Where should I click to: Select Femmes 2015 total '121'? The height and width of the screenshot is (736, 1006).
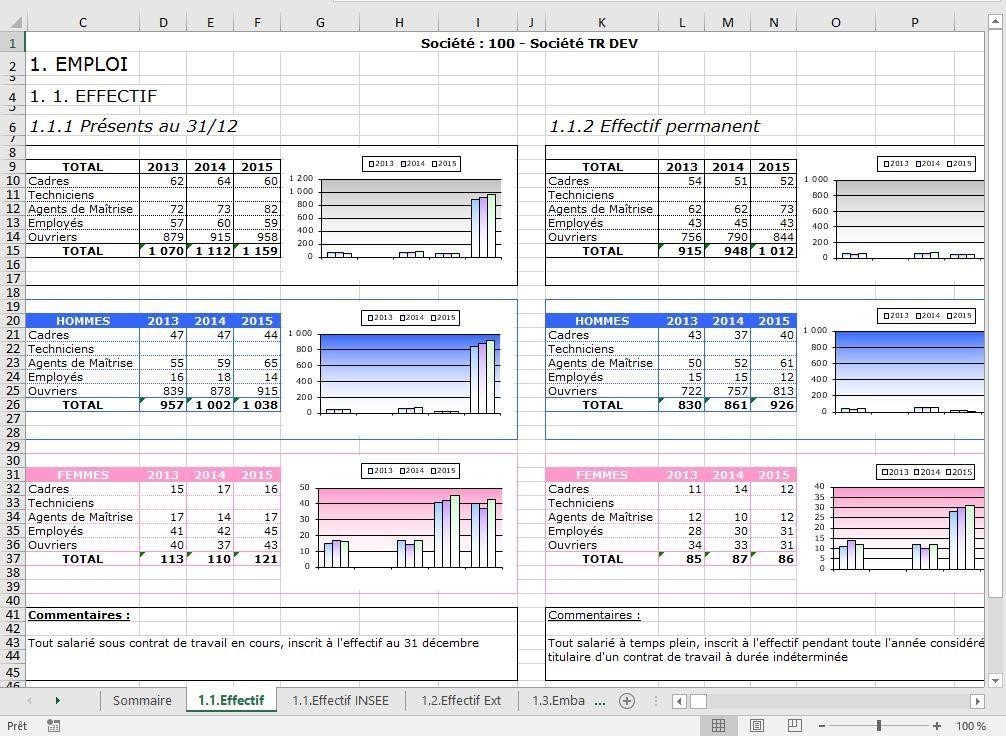[257, 559]
